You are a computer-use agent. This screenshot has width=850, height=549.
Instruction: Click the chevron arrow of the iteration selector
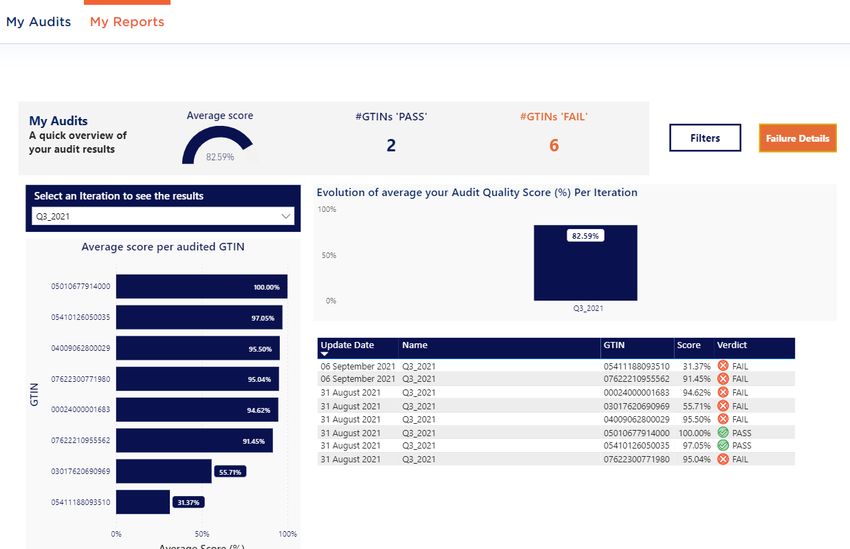tap(286, 215)
